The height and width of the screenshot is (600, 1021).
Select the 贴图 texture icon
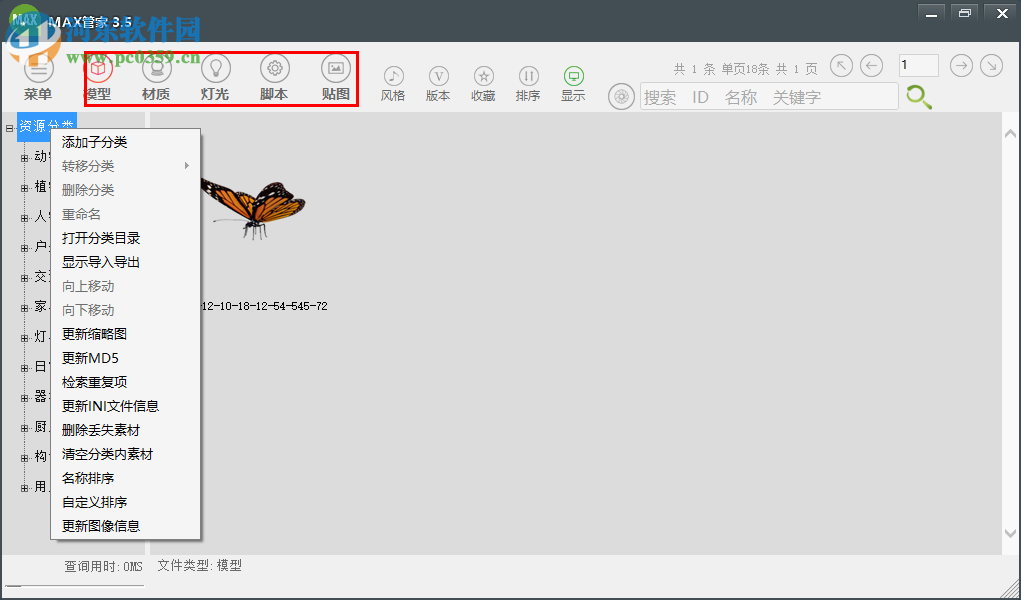point(336,68)
